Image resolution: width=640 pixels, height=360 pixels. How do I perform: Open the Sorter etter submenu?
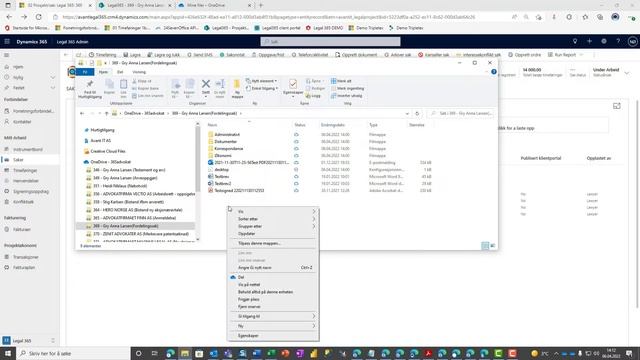(273, 219)
